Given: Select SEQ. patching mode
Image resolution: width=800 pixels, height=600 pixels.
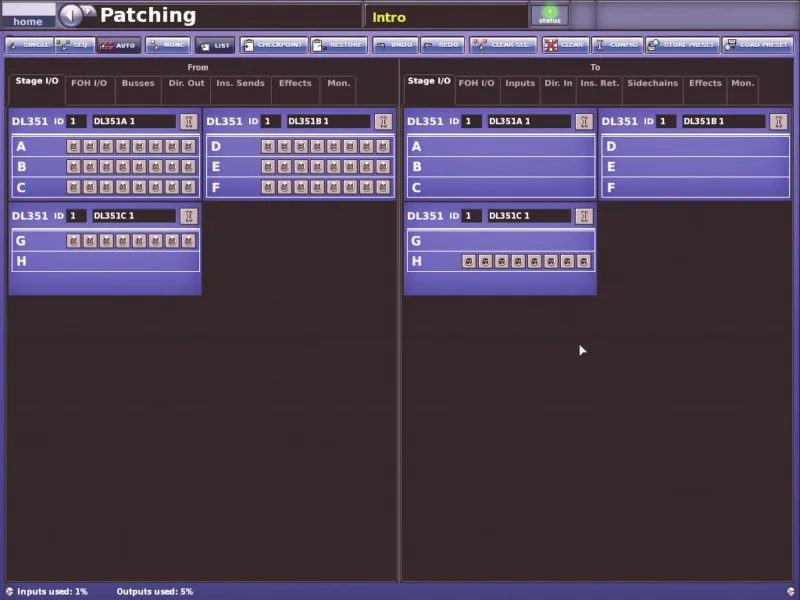Looking at the screenshot, I should (75, 45).
